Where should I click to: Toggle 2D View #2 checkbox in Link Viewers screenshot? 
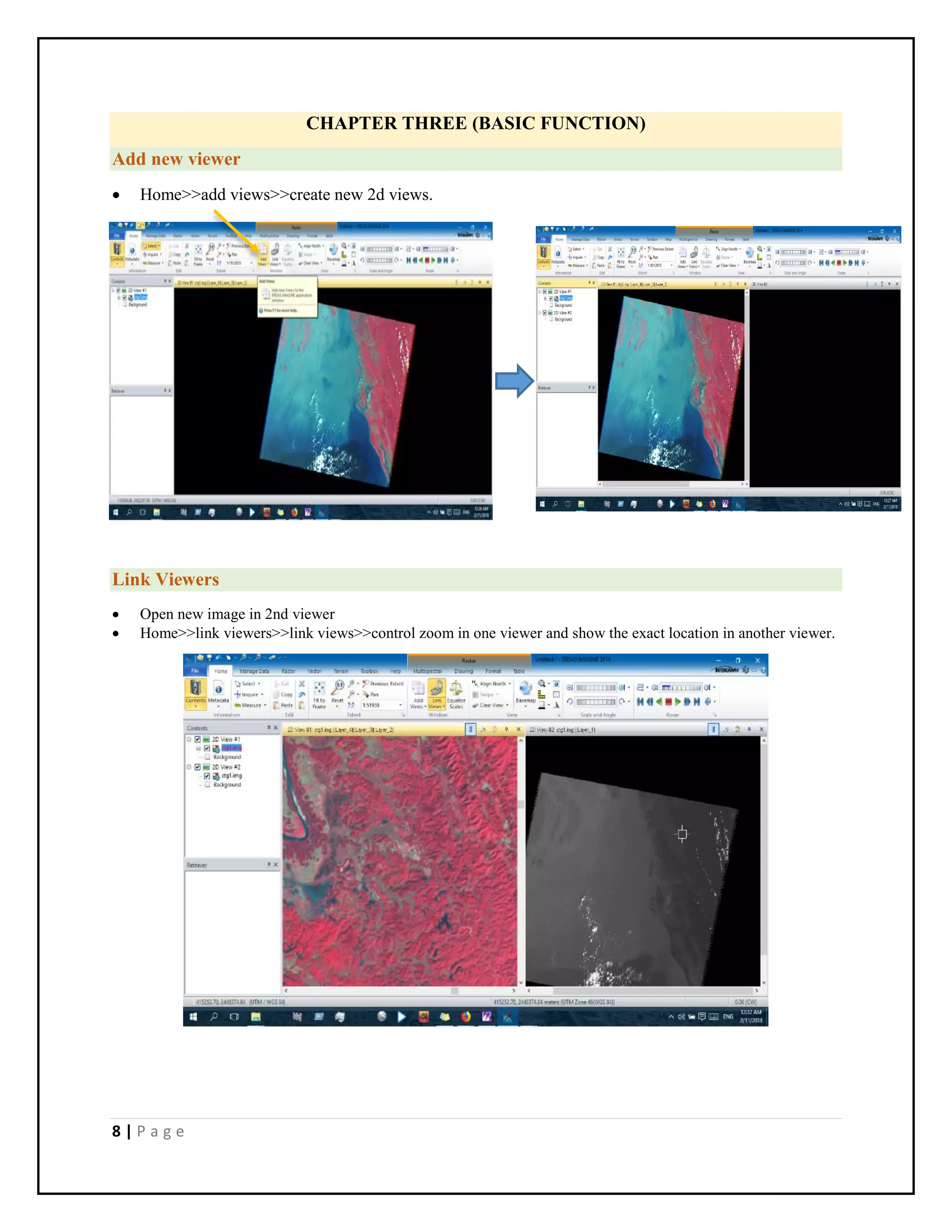198,767
